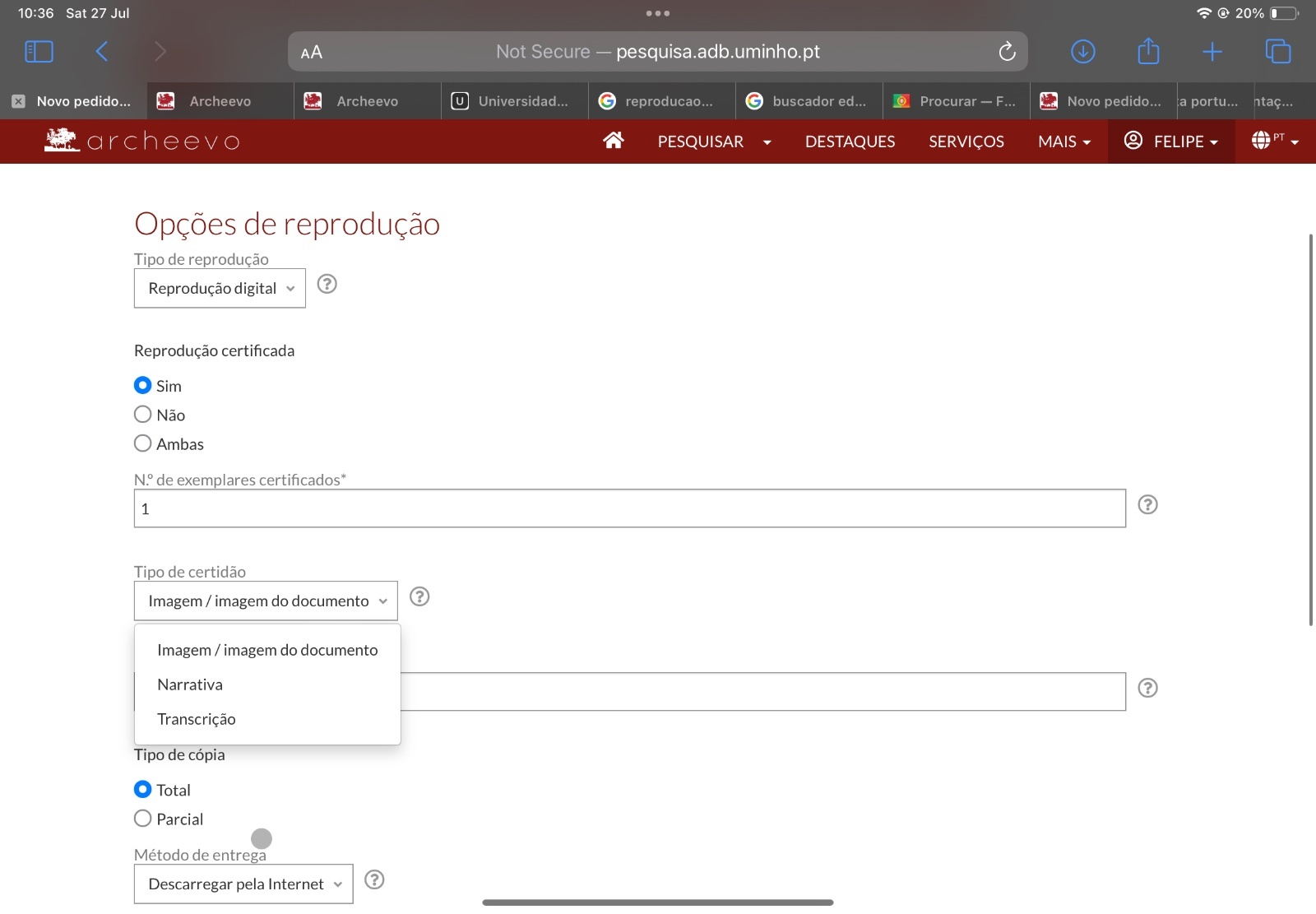Expand the PESQUISAR caret dropdown
Image resolution: width=1316 pixels, height=914 pixels.
point(767,142)
